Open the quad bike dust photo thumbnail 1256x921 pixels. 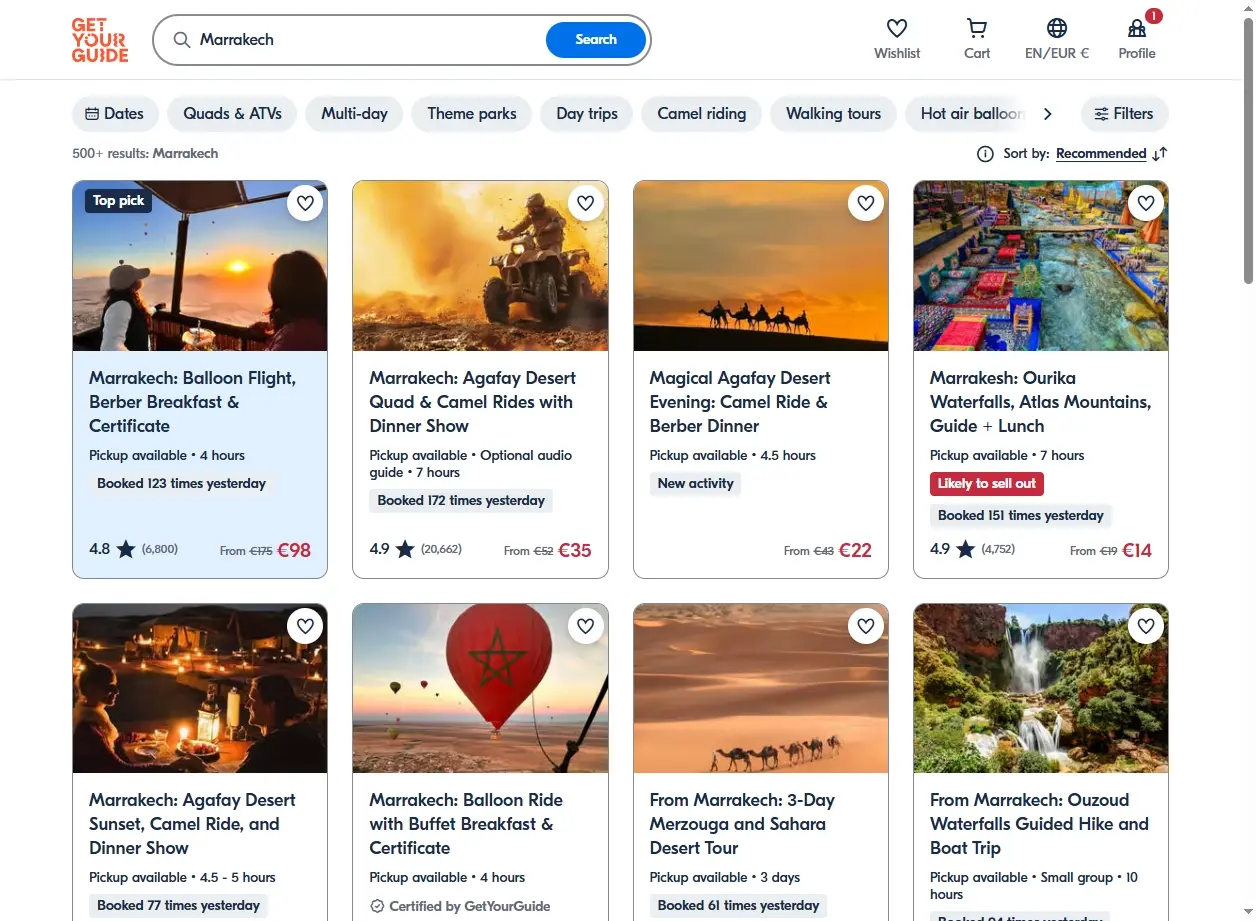[x=480, y=266]
